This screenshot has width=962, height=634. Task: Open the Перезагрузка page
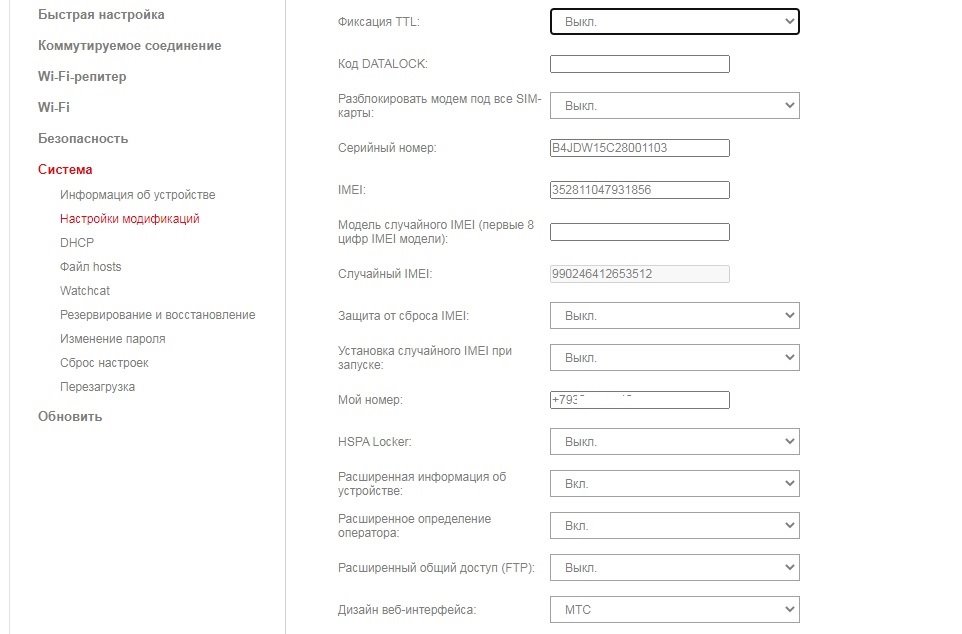click(x=97, y=387)
